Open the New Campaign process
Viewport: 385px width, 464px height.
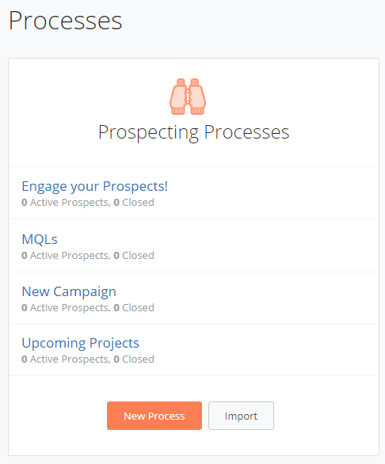click(69, 292)
